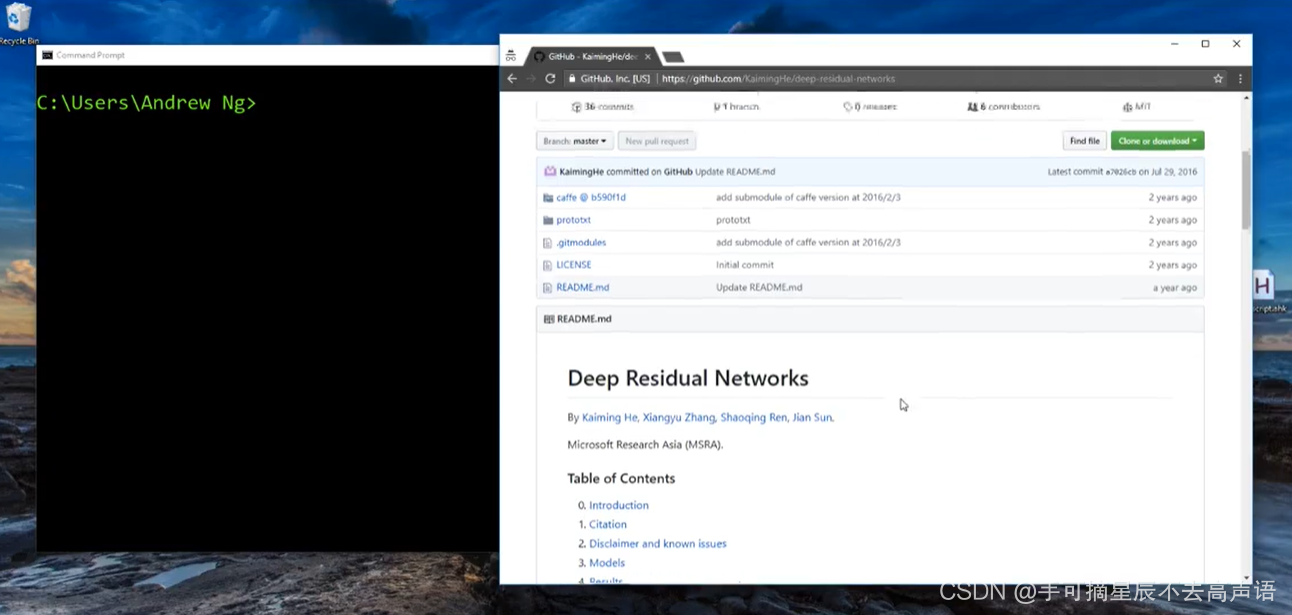1292x615 pixels.
Task: Click the Find file button
Action: [1084, 141]
